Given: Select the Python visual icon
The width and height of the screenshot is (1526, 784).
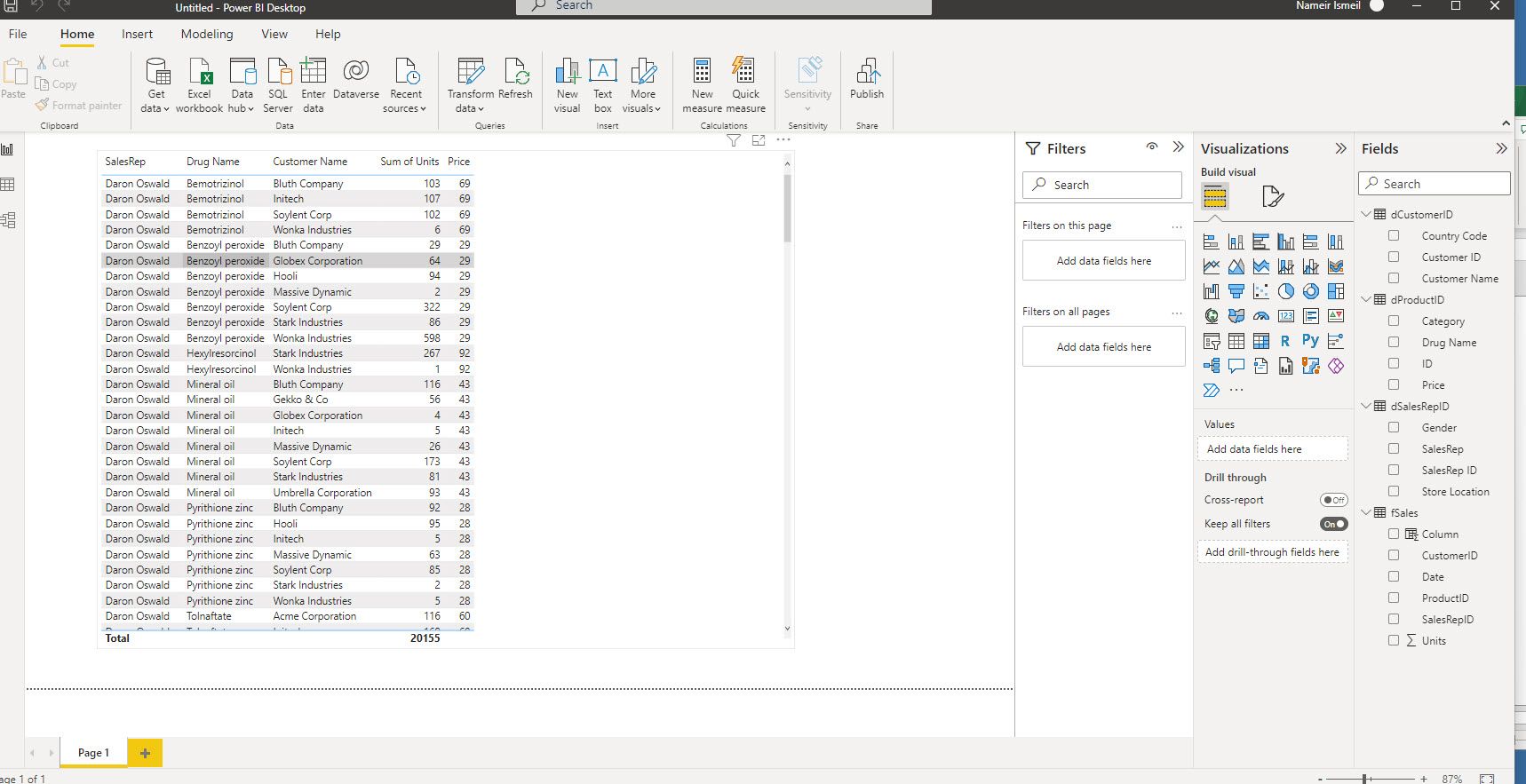Looking at the screenshot, I should click(x=1310, y=341).
